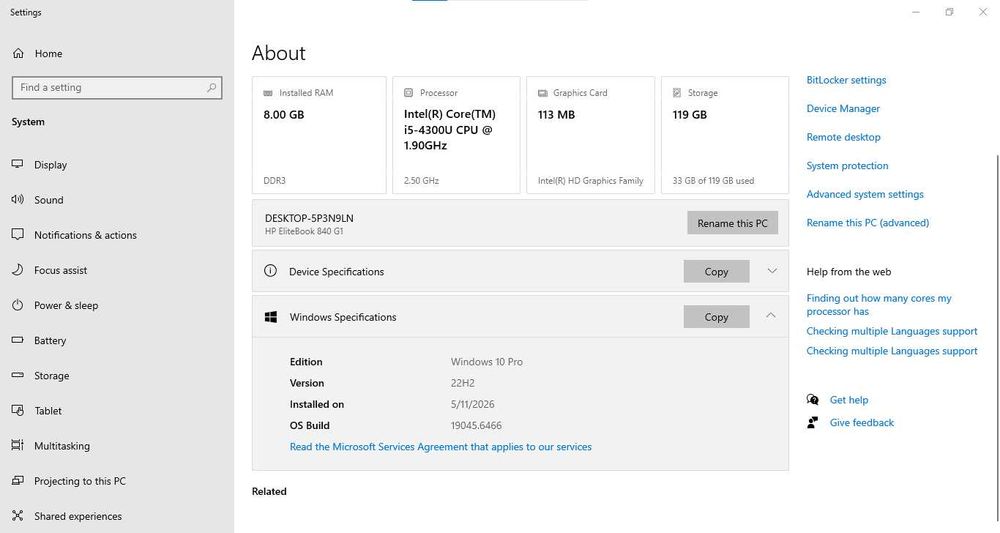The width and height of the screenshot is (1000, 533).
Task: Click the Windows 10 Pro edition value
Action: 487,361
